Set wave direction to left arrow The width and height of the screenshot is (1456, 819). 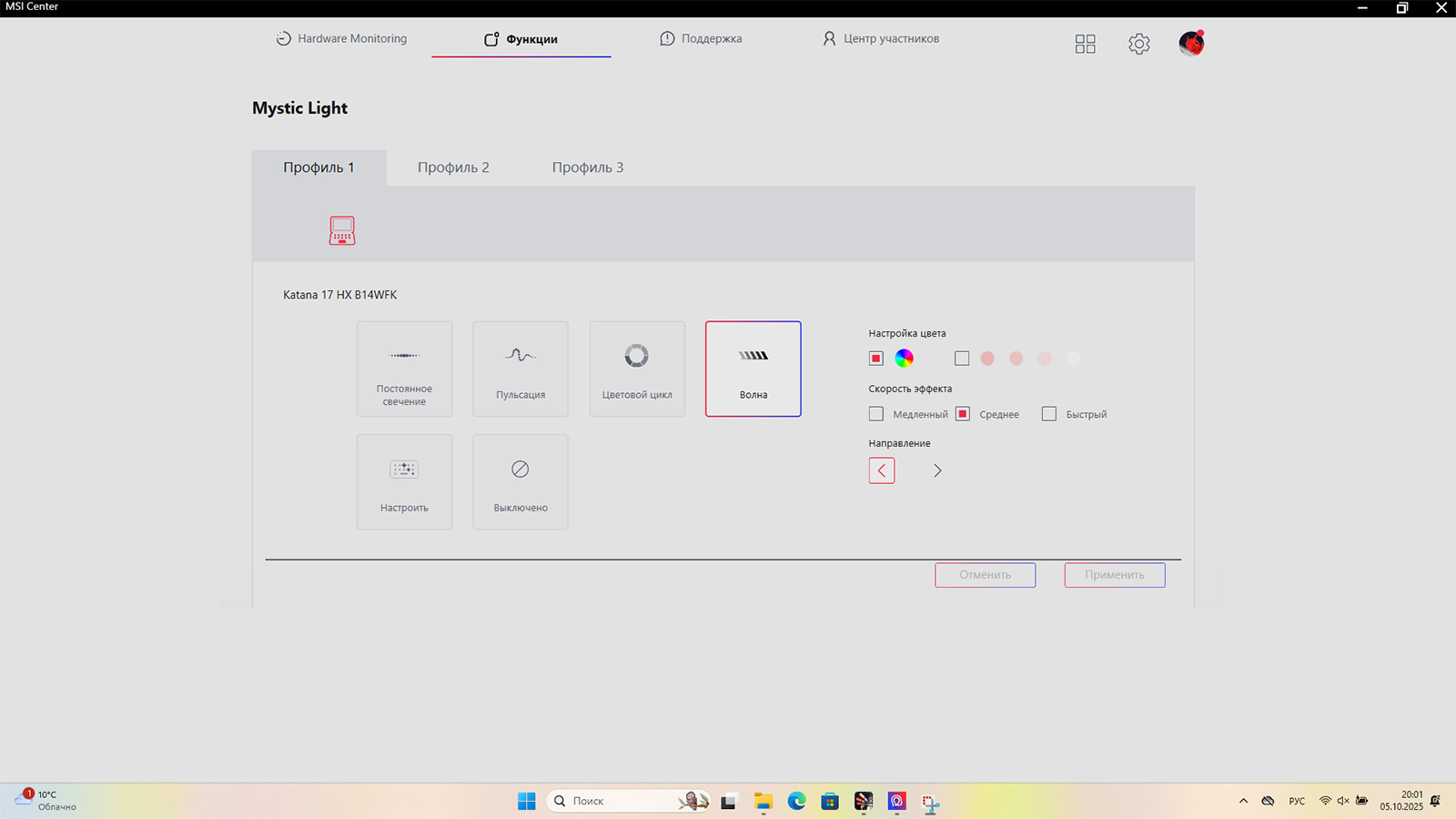[x=882, y=470]
